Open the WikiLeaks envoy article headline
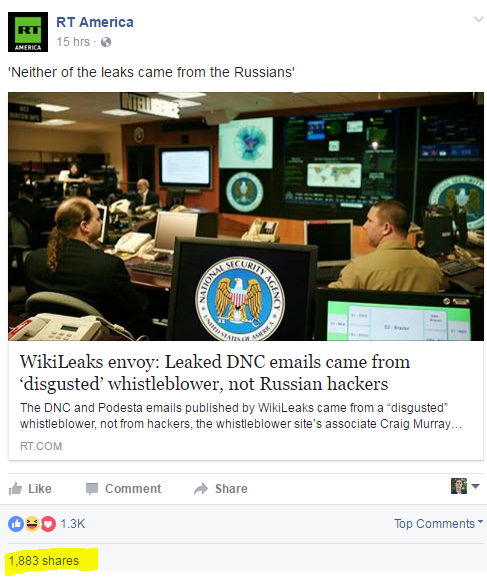This screenshot has height=577, width=487. tap(215, 372)
